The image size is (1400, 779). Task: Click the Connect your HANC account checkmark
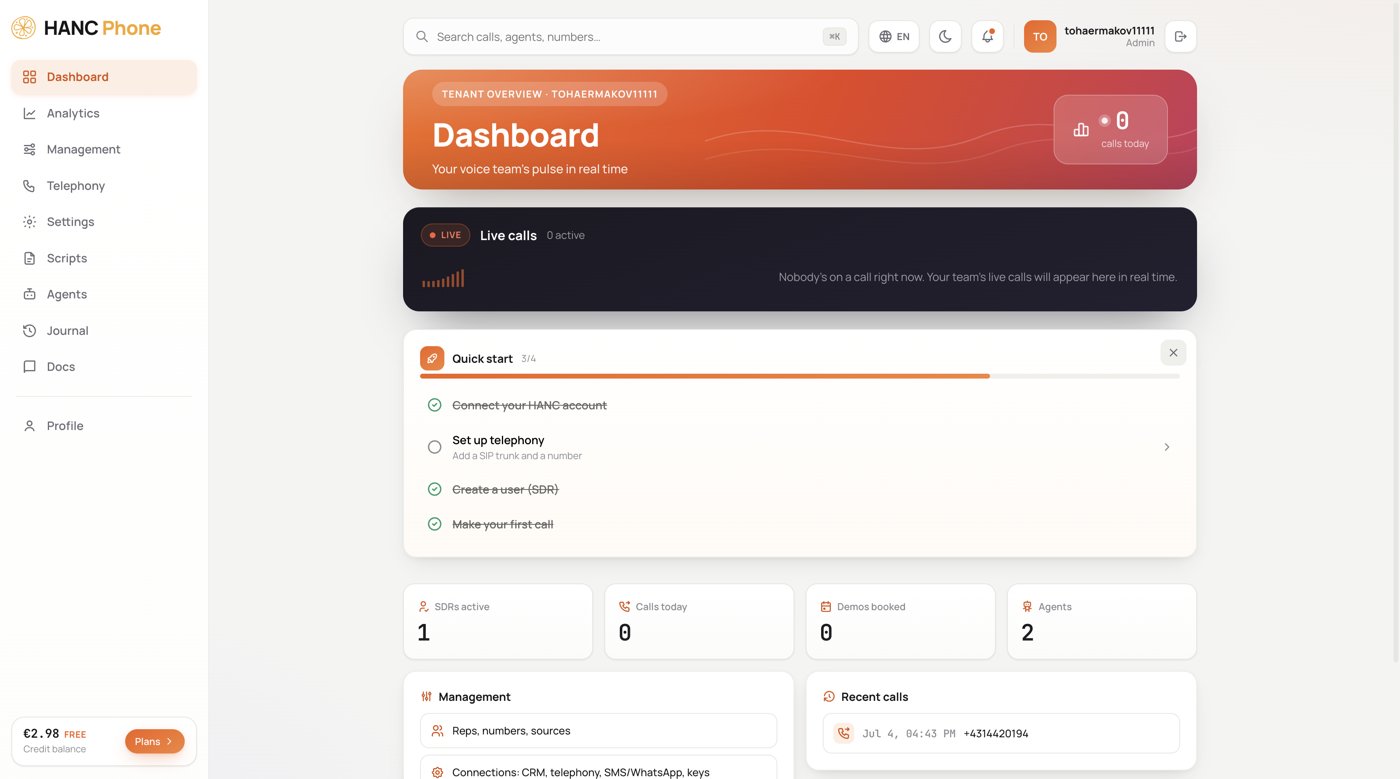tap(434, 405)
